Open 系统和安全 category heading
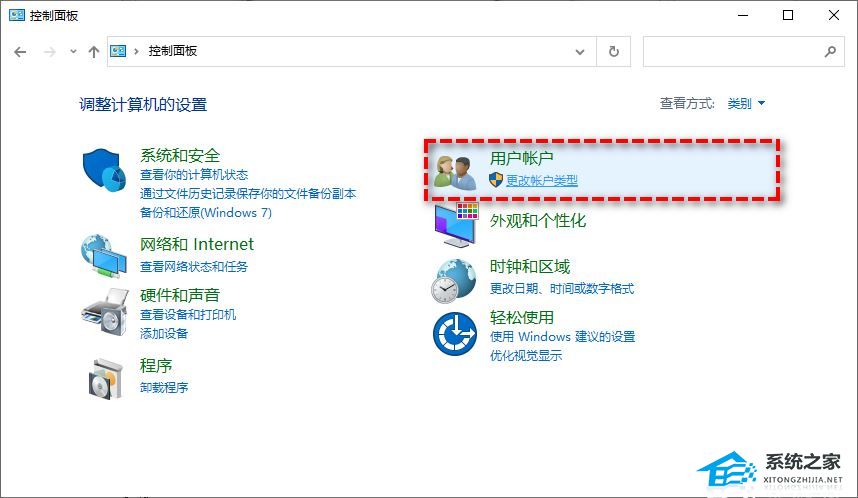 click(x=180, y=155)
